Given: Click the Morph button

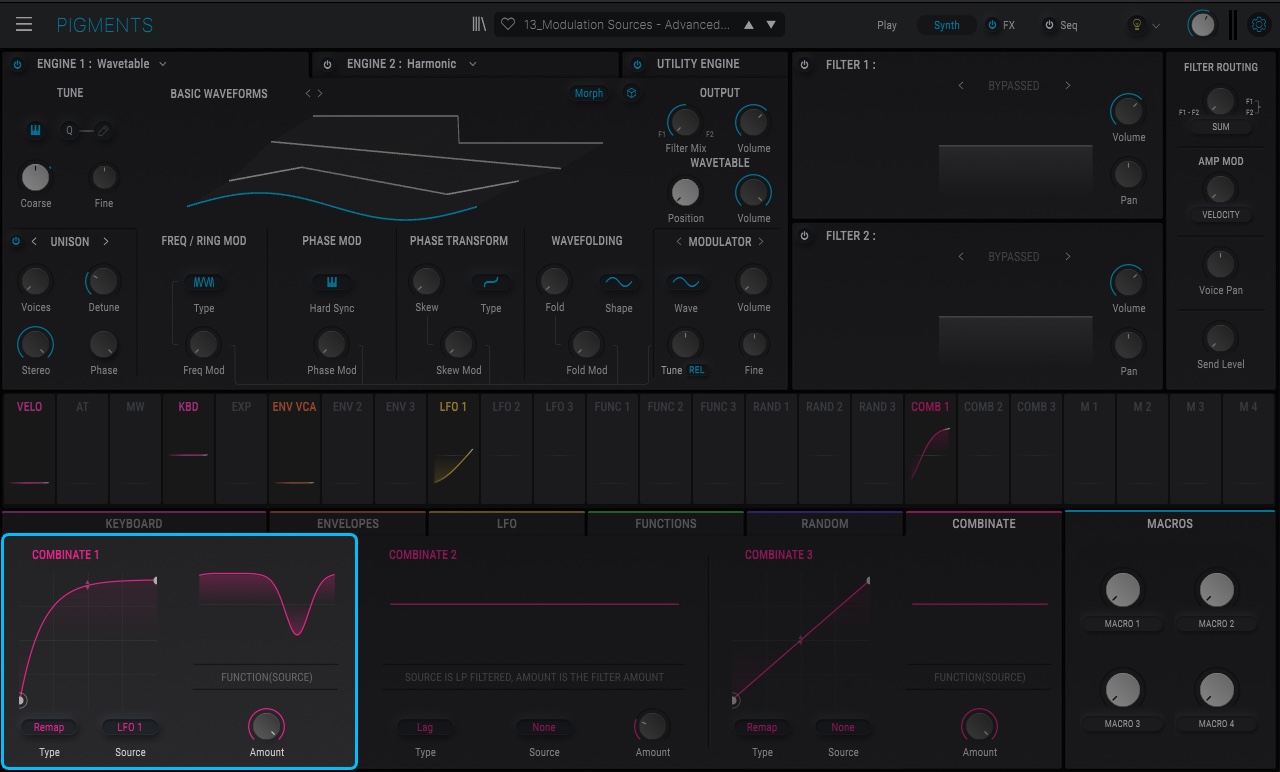Looking at the screenshot, I should coord(588,93).
